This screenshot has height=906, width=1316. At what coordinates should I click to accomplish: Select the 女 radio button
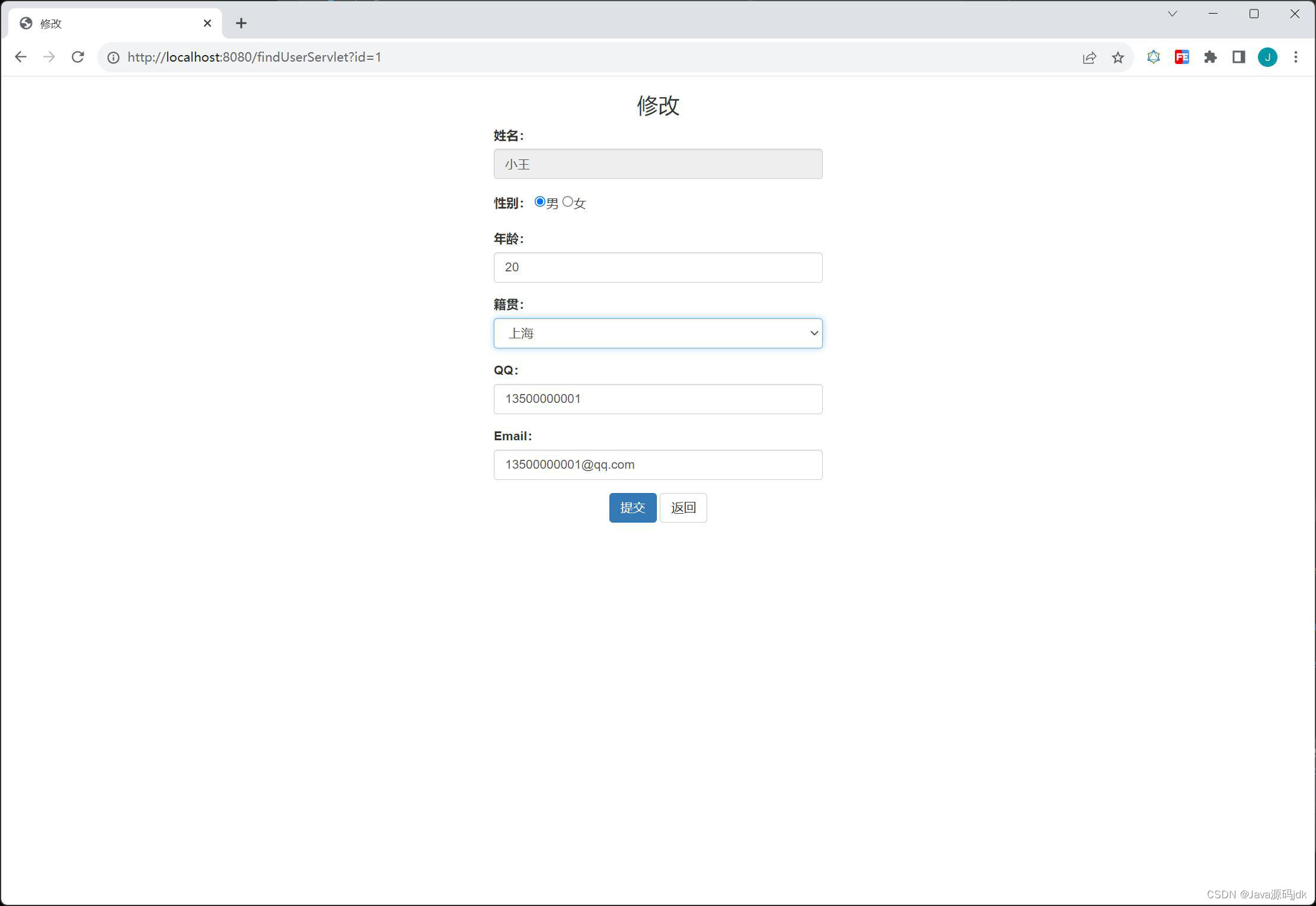point(567,201)
